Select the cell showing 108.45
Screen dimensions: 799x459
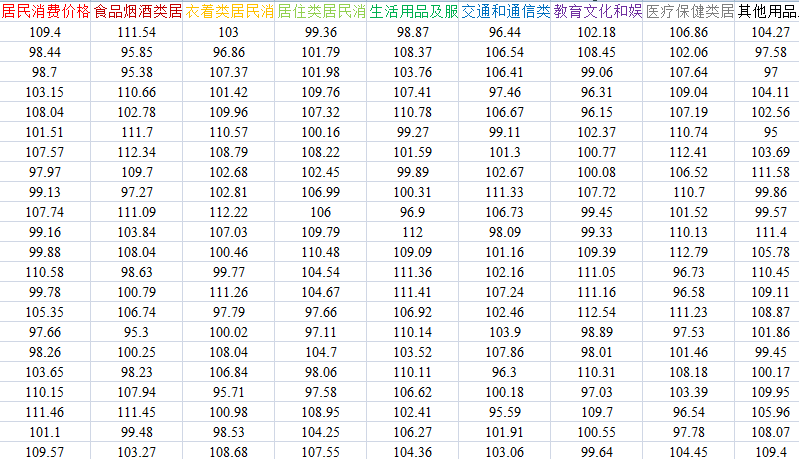click(597, 52)
